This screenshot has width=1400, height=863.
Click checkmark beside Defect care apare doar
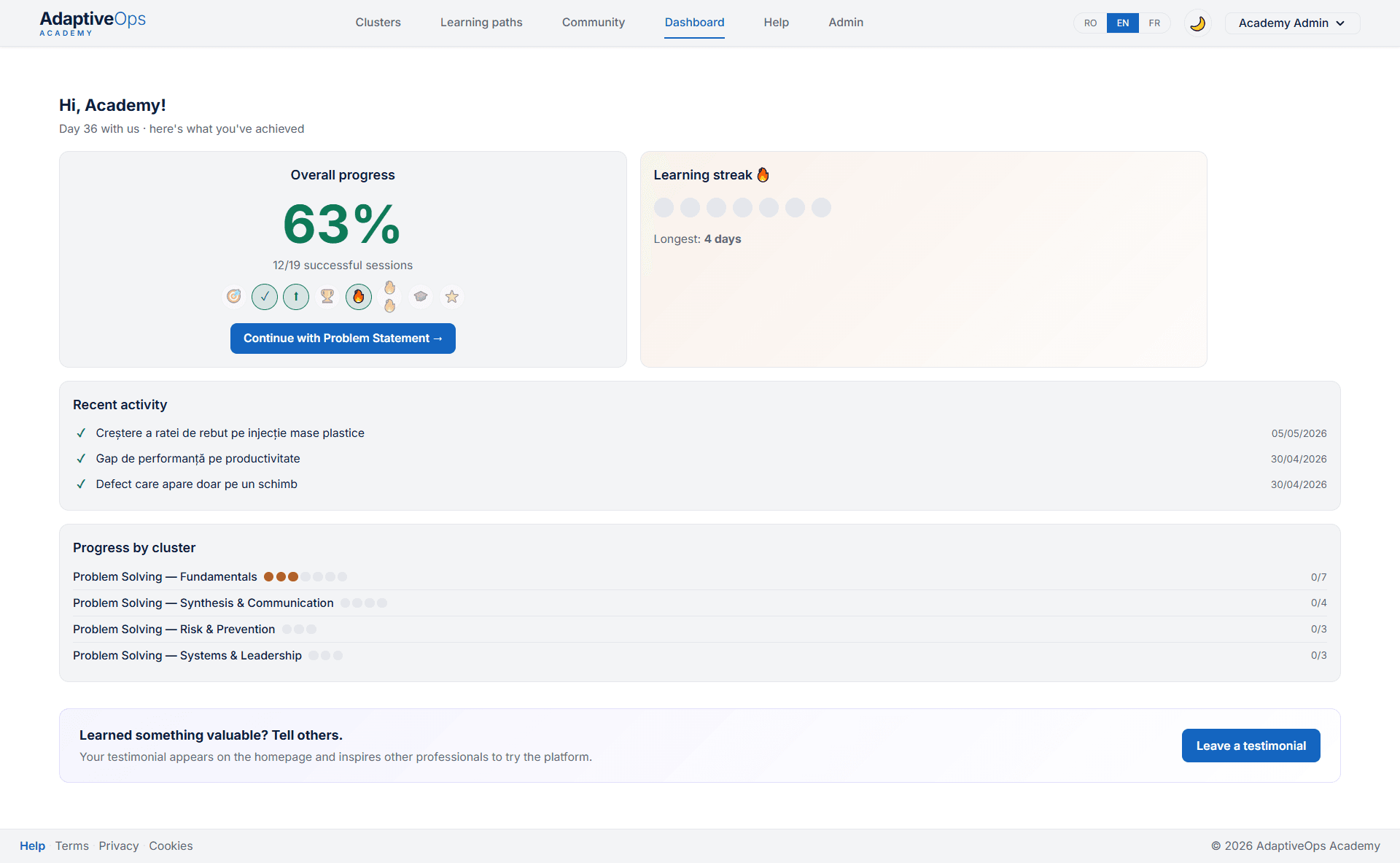81,484
